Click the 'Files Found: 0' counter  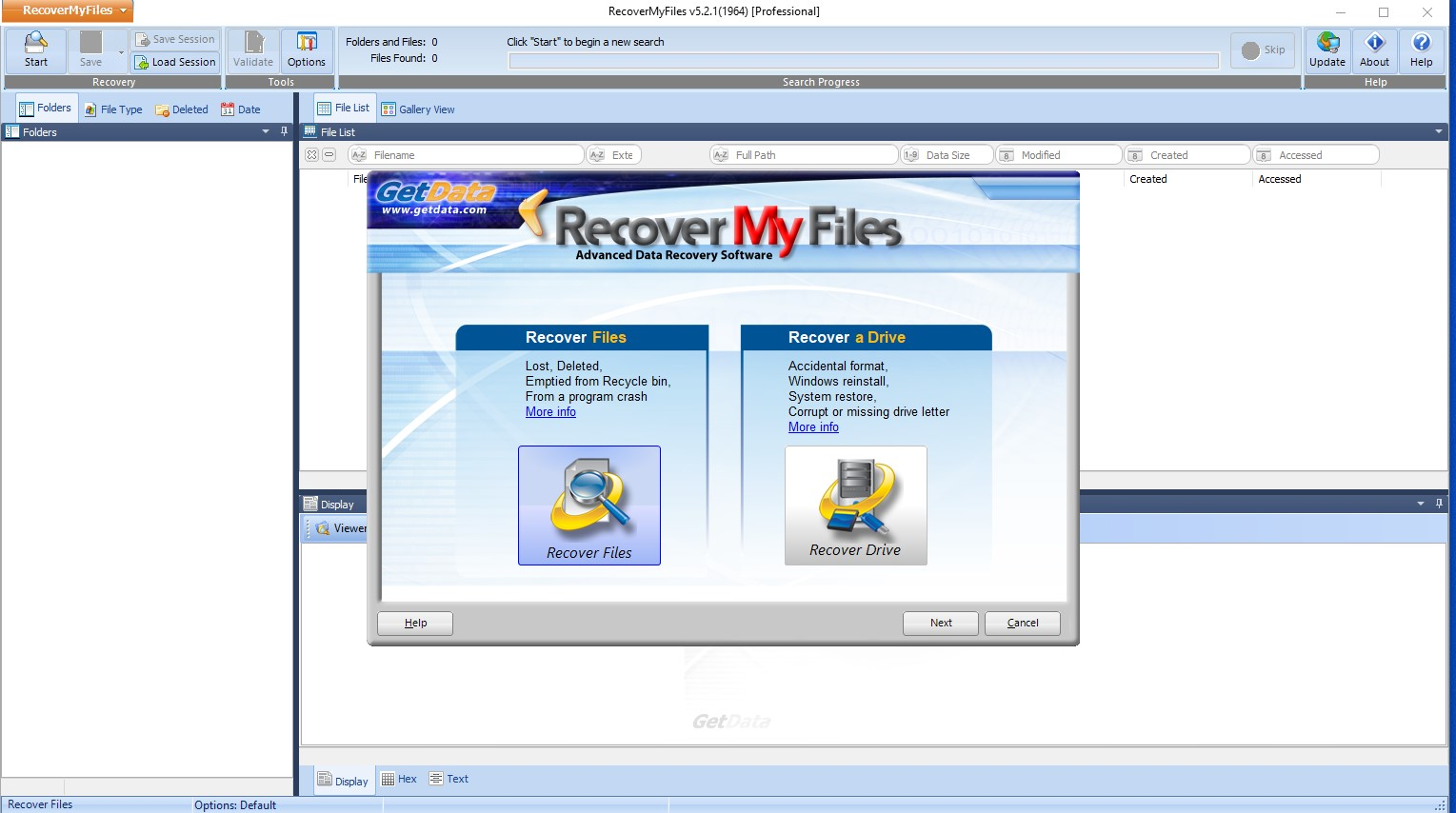[x=404, y=58]
